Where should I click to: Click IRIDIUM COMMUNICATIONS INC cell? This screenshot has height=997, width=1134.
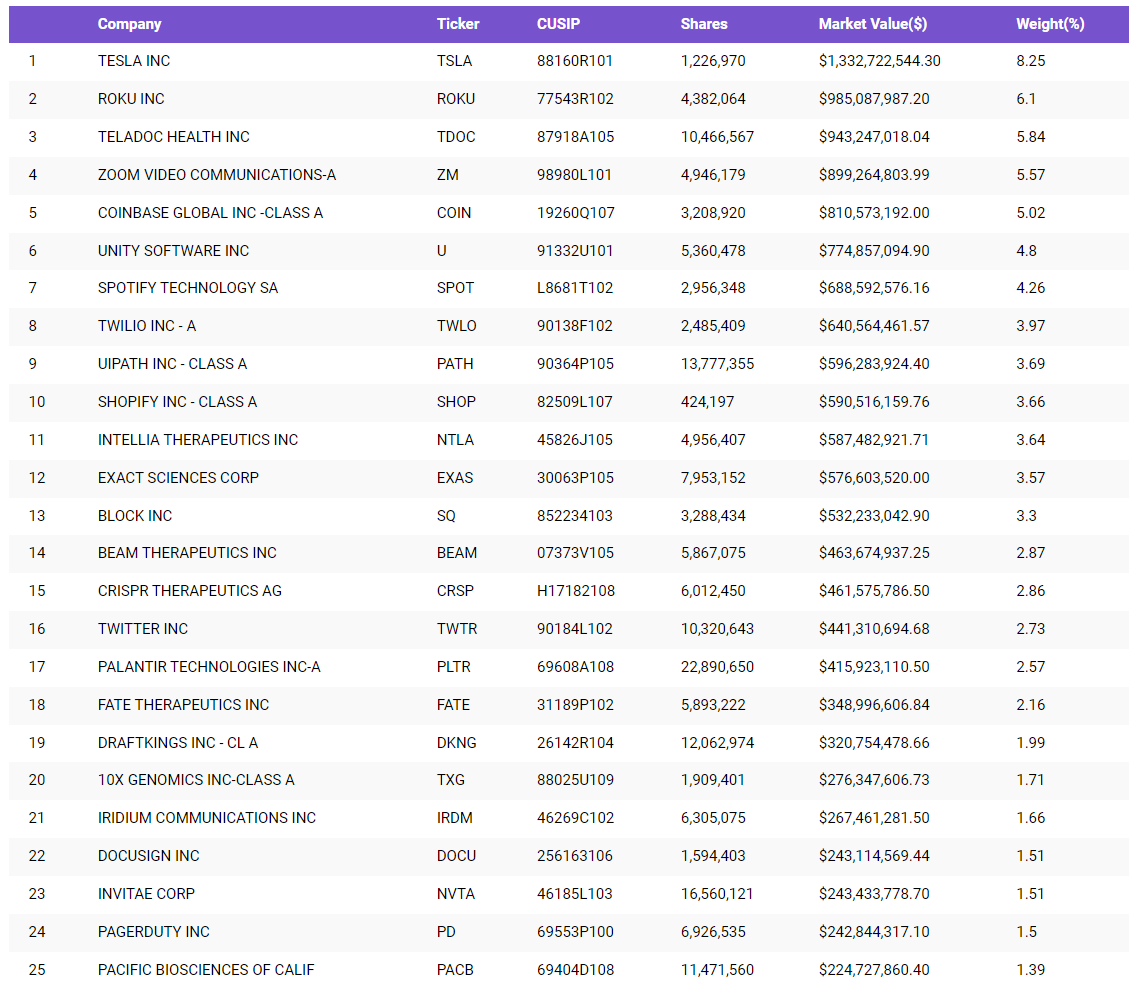[x=207, y=818]
